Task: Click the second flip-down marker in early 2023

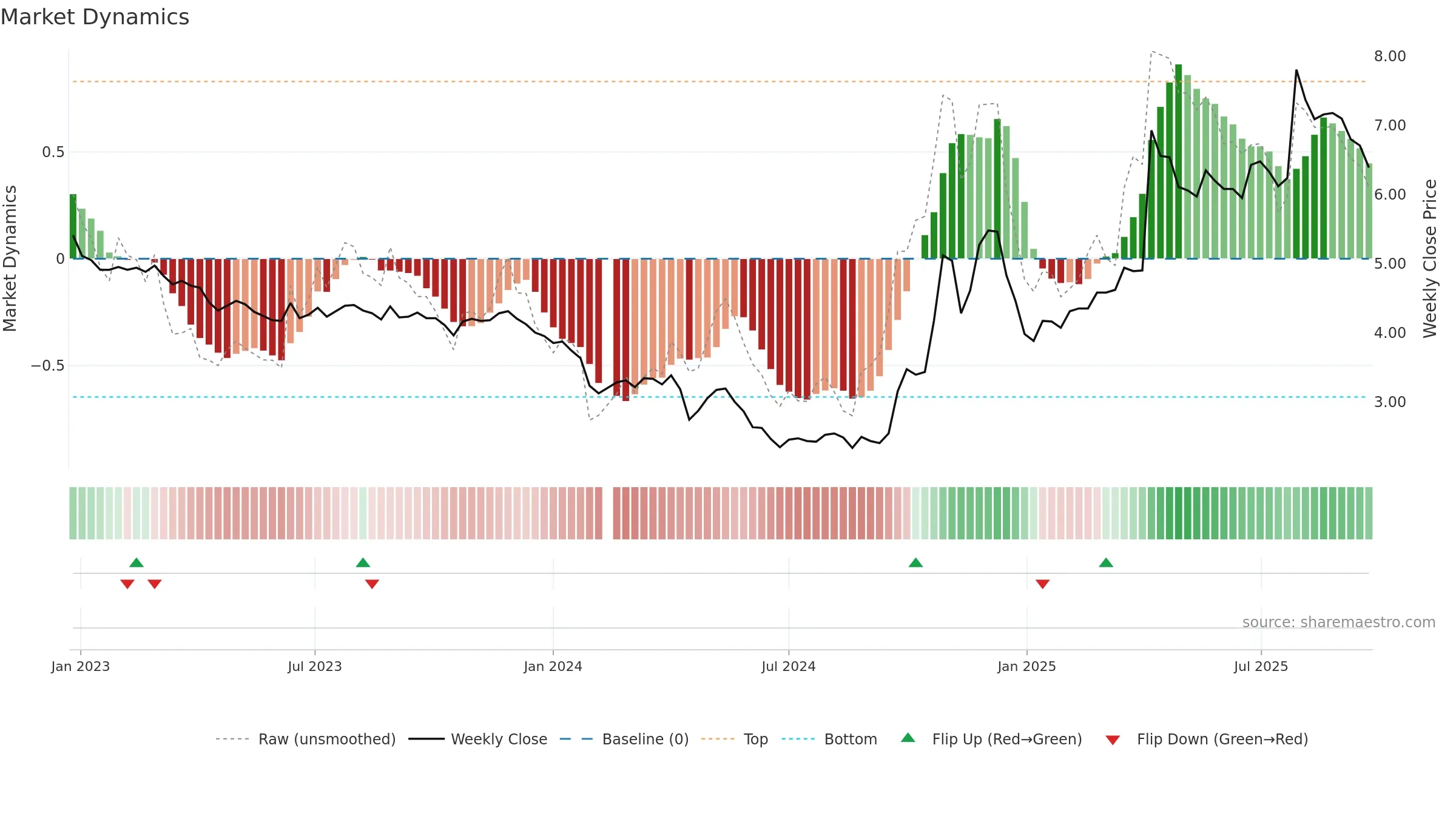Action: coord(155,584)
